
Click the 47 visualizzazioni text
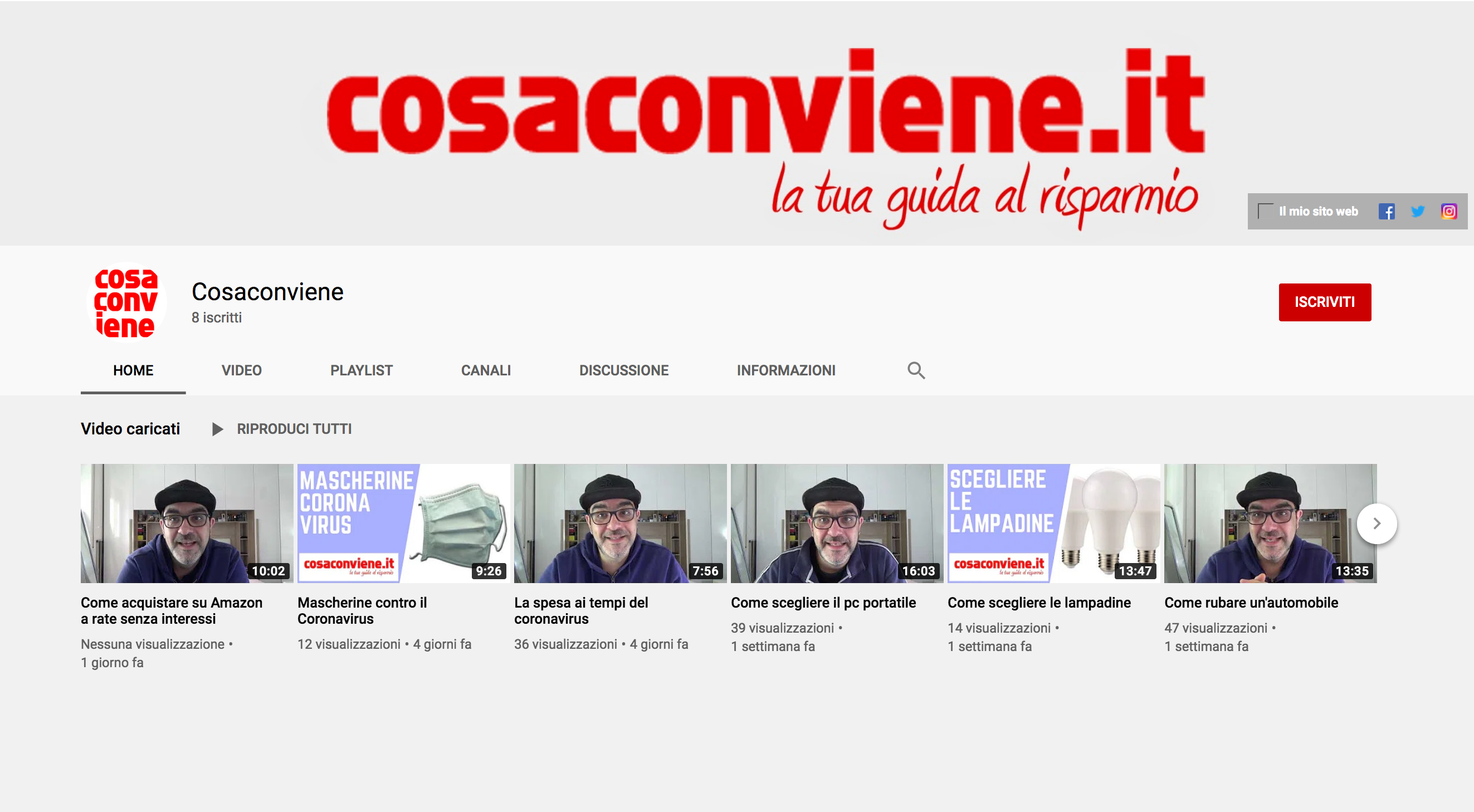pos(1216,628)
